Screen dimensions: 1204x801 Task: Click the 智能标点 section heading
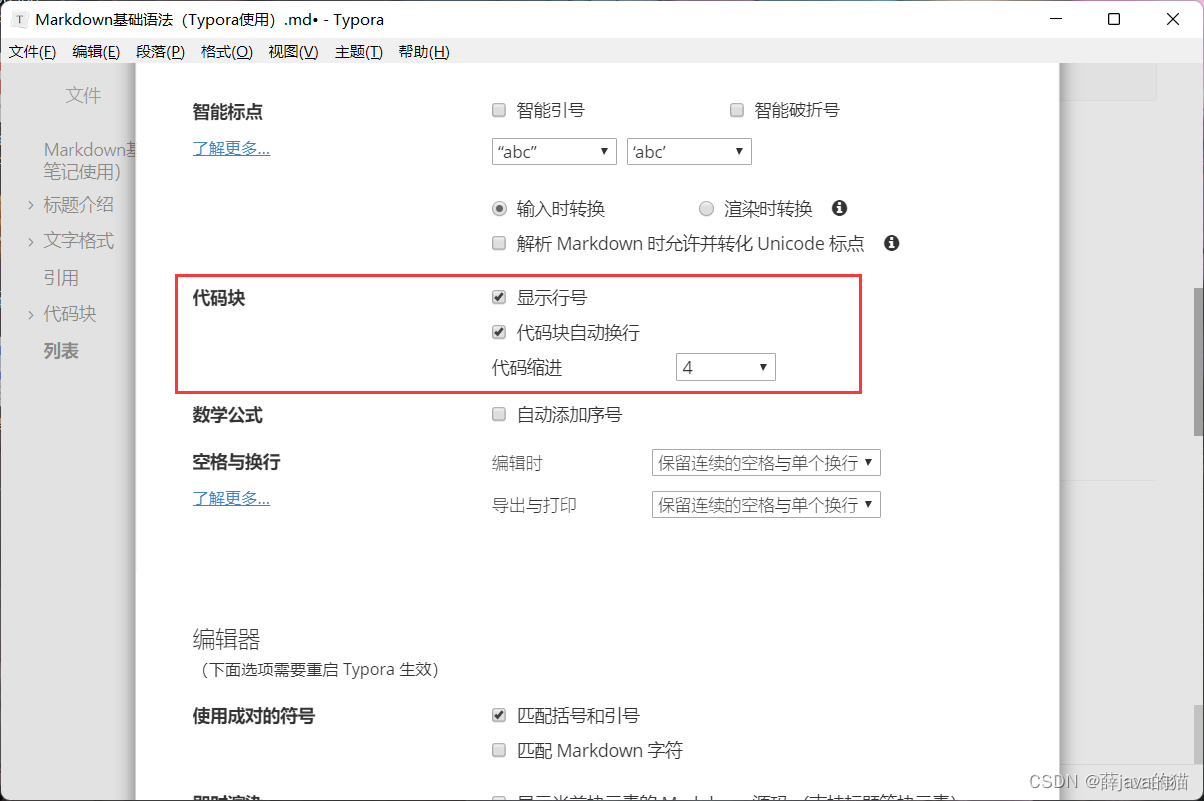coord(228,111)
